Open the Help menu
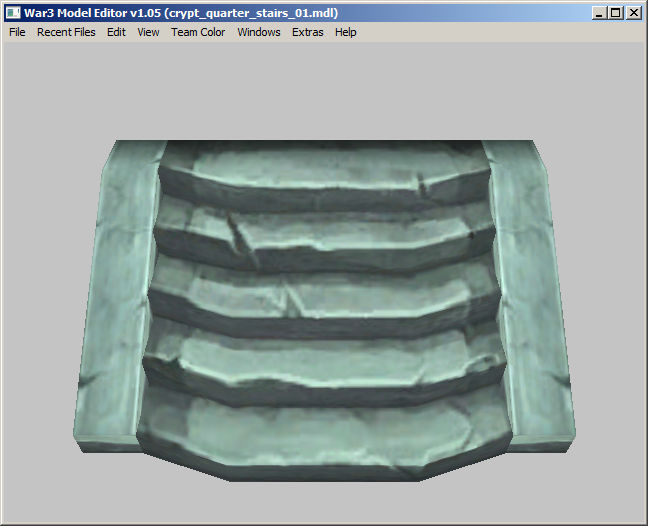 [x=345, y=32]
